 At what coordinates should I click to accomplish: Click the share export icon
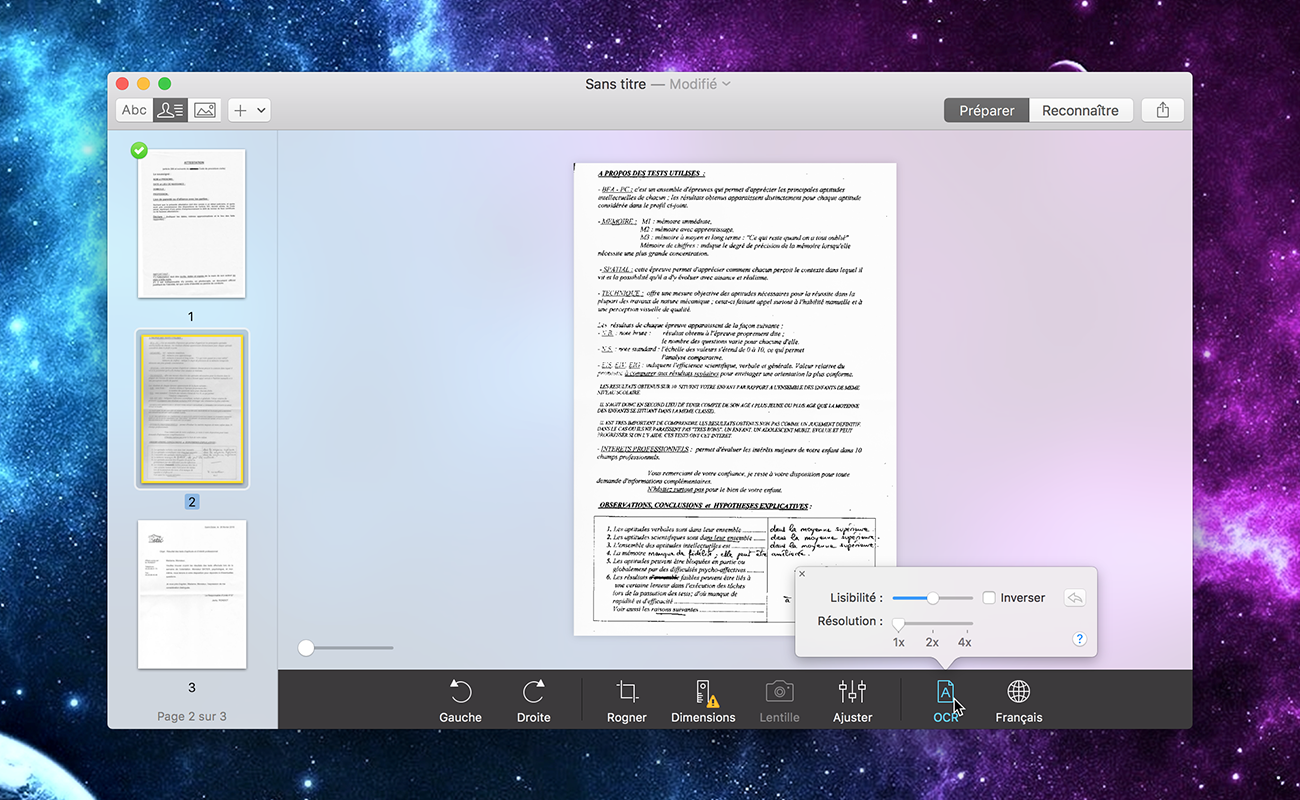[x=1162, y=111]
